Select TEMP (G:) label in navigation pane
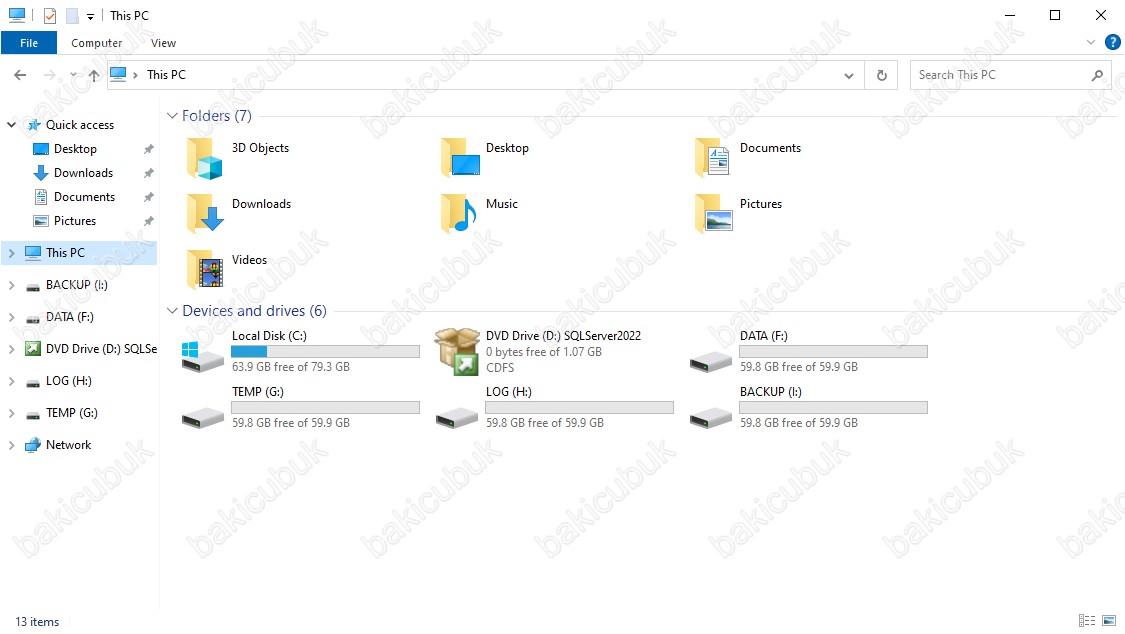The image size is (1125, 634). (x=72, y=413)
